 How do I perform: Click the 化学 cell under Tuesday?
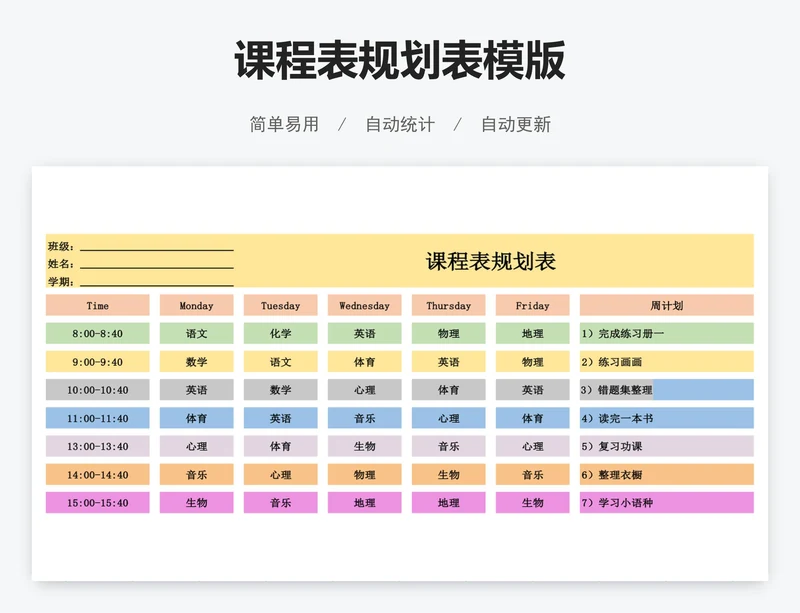(x=280, y=334)
